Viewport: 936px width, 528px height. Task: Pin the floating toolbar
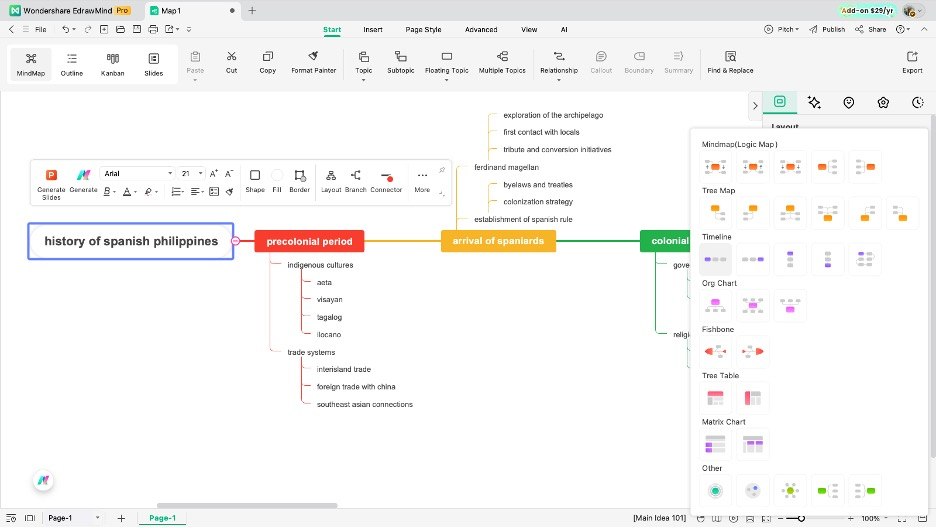pyautogui.click(x=442, y=170)
